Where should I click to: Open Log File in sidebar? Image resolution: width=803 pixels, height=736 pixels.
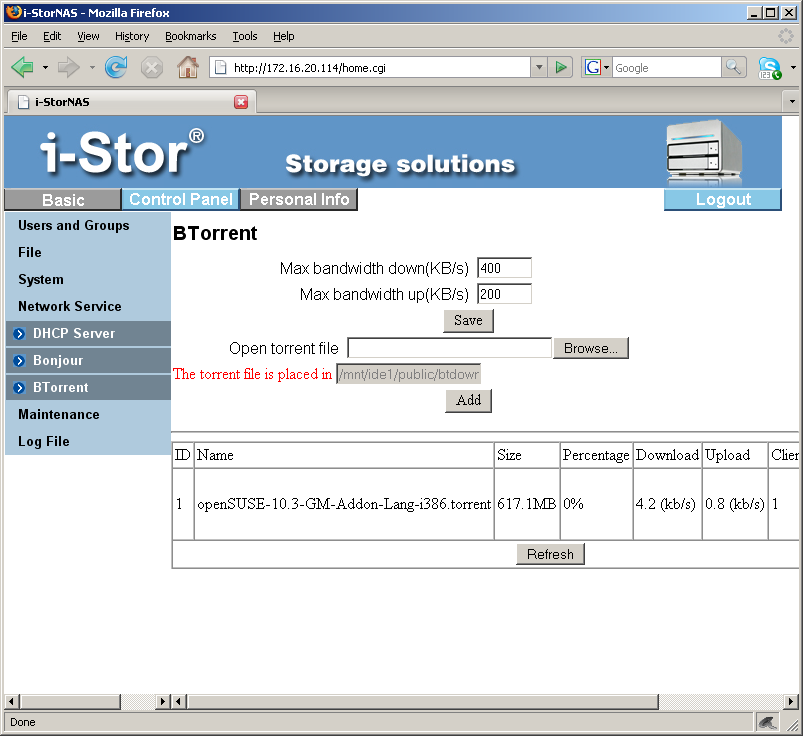pyautogui.click(x=44, y=441)
